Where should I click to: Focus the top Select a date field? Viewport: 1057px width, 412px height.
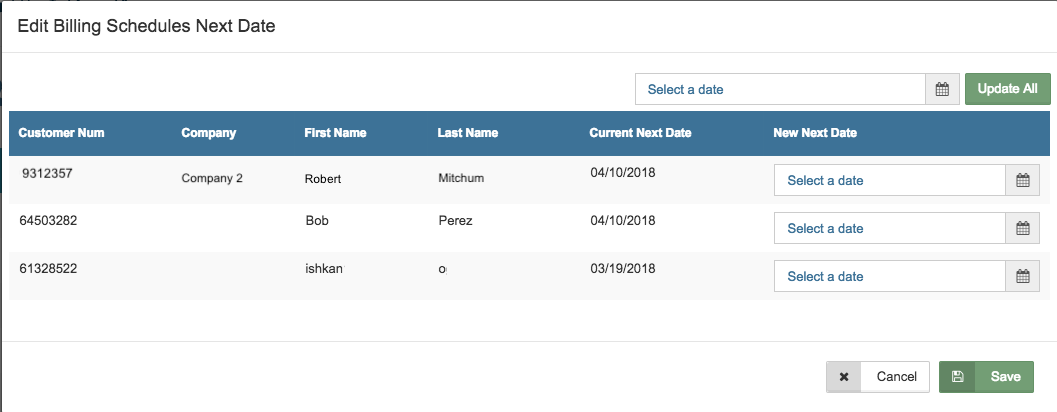pos(780,89)
